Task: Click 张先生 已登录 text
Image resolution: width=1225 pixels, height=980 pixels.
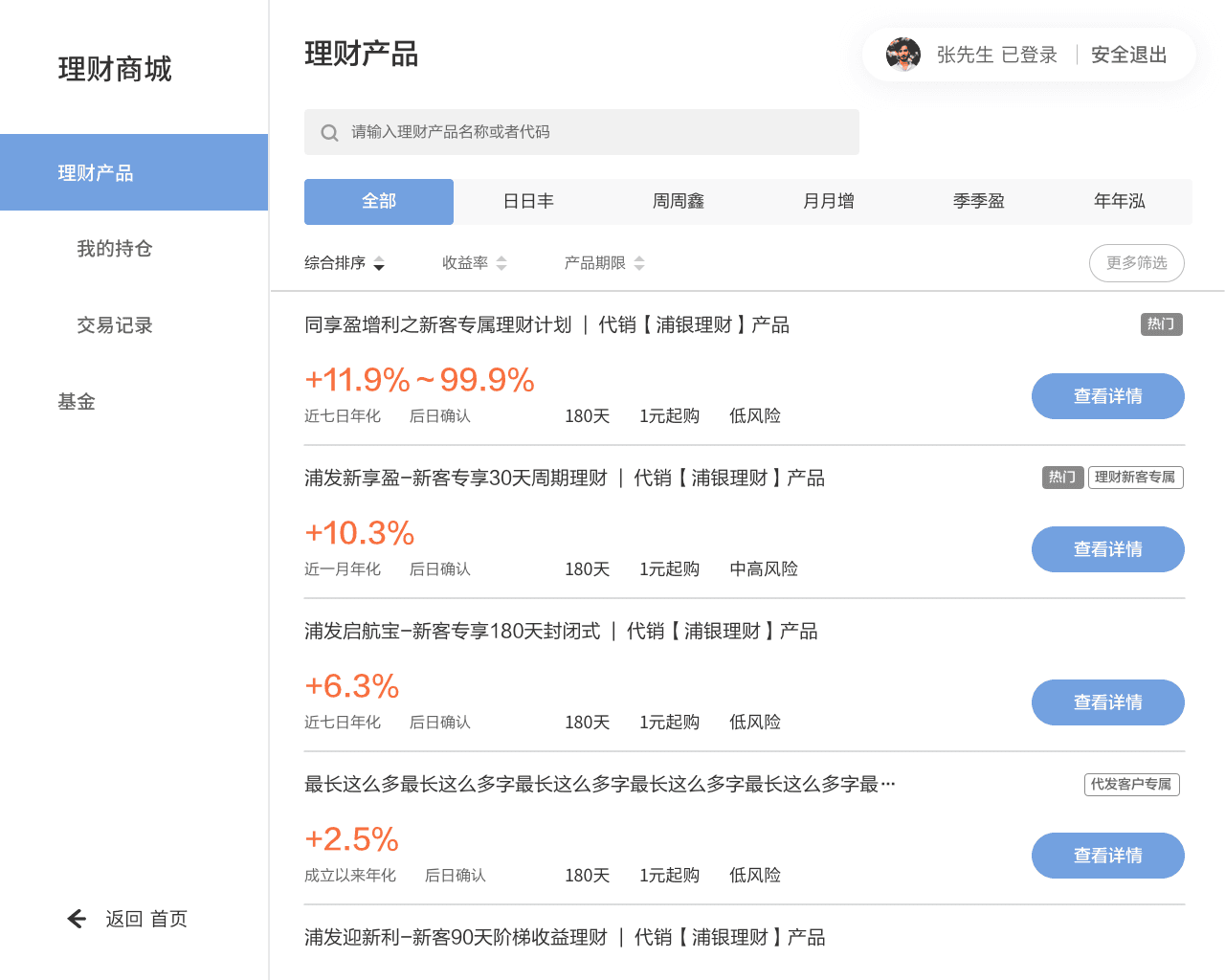Action: (x=997, y=55)
